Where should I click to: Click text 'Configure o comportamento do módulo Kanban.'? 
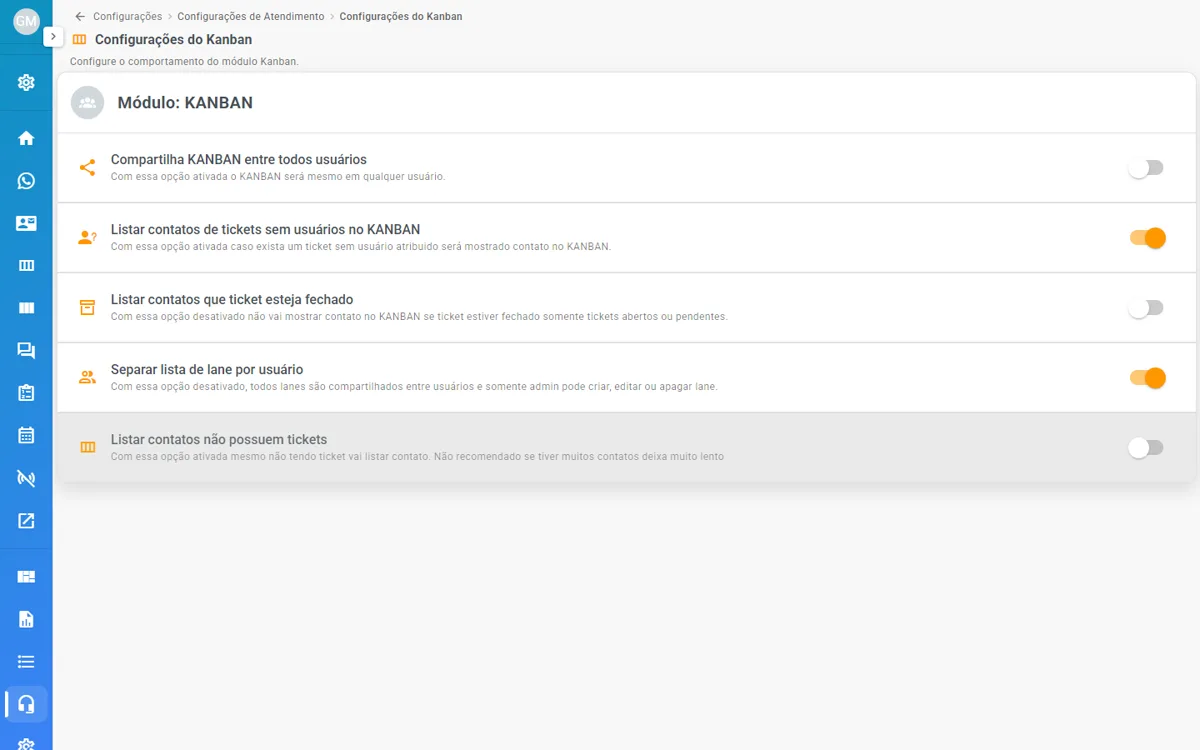click(x=184, y=62)
